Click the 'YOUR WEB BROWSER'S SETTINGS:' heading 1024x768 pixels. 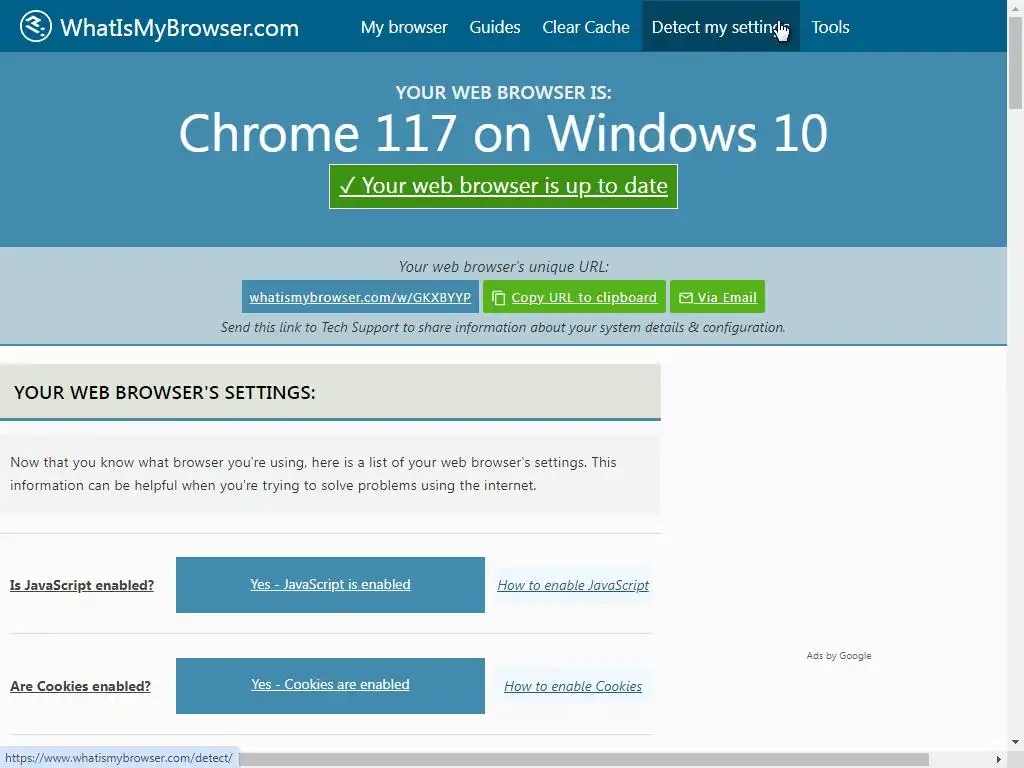coord(165,392)
